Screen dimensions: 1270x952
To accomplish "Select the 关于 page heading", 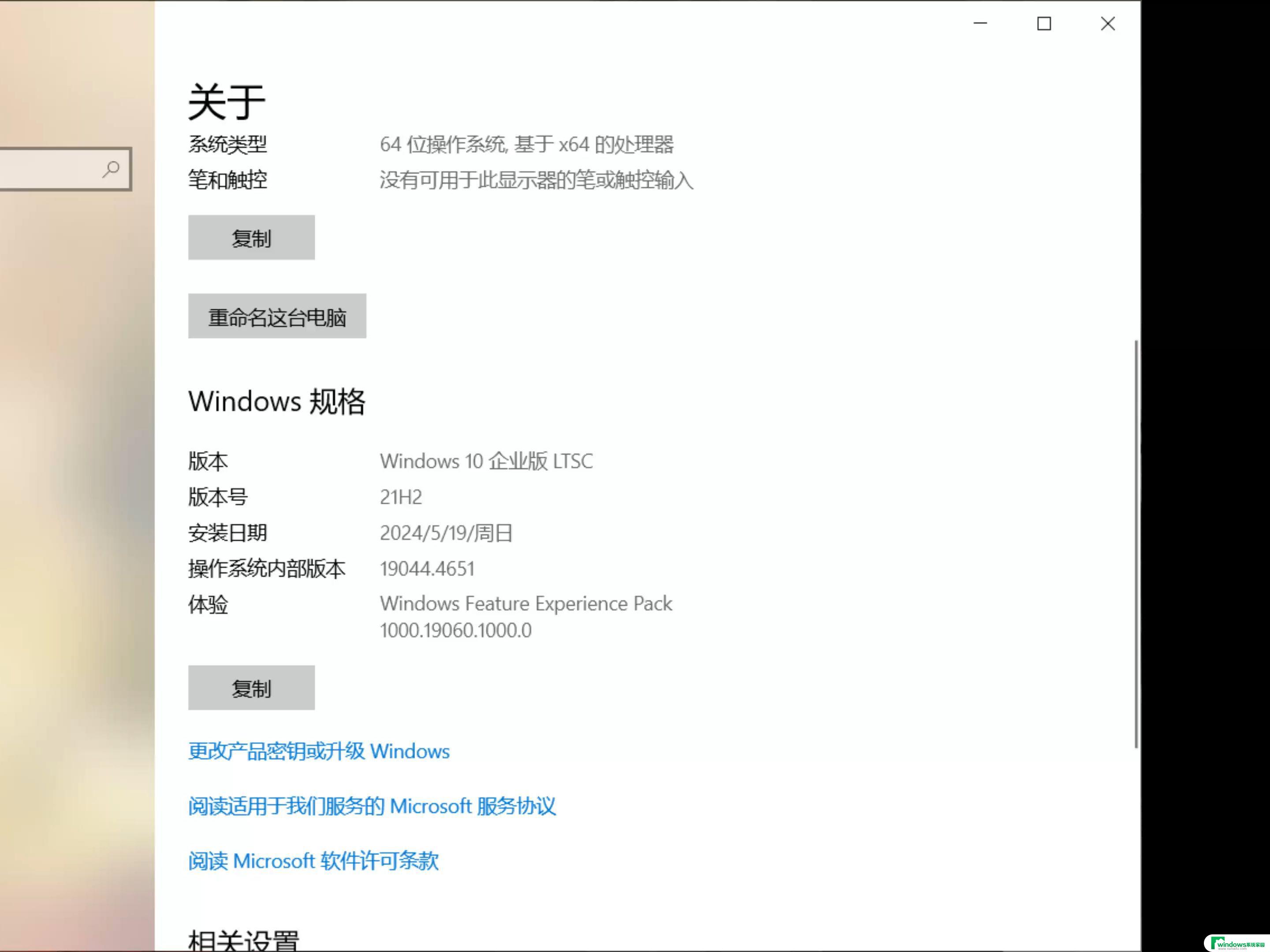I will pos(227,102).
